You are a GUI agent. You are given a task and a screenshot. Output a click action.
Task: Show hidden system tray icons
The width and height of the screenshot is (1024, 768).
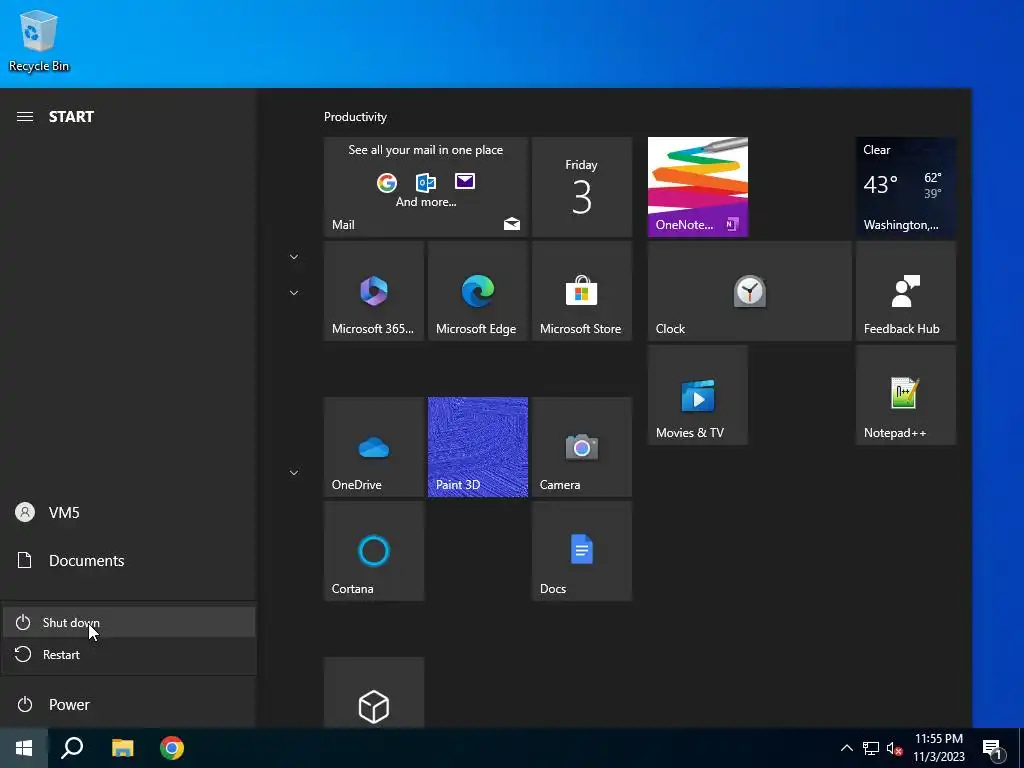(x=846, y=748)
